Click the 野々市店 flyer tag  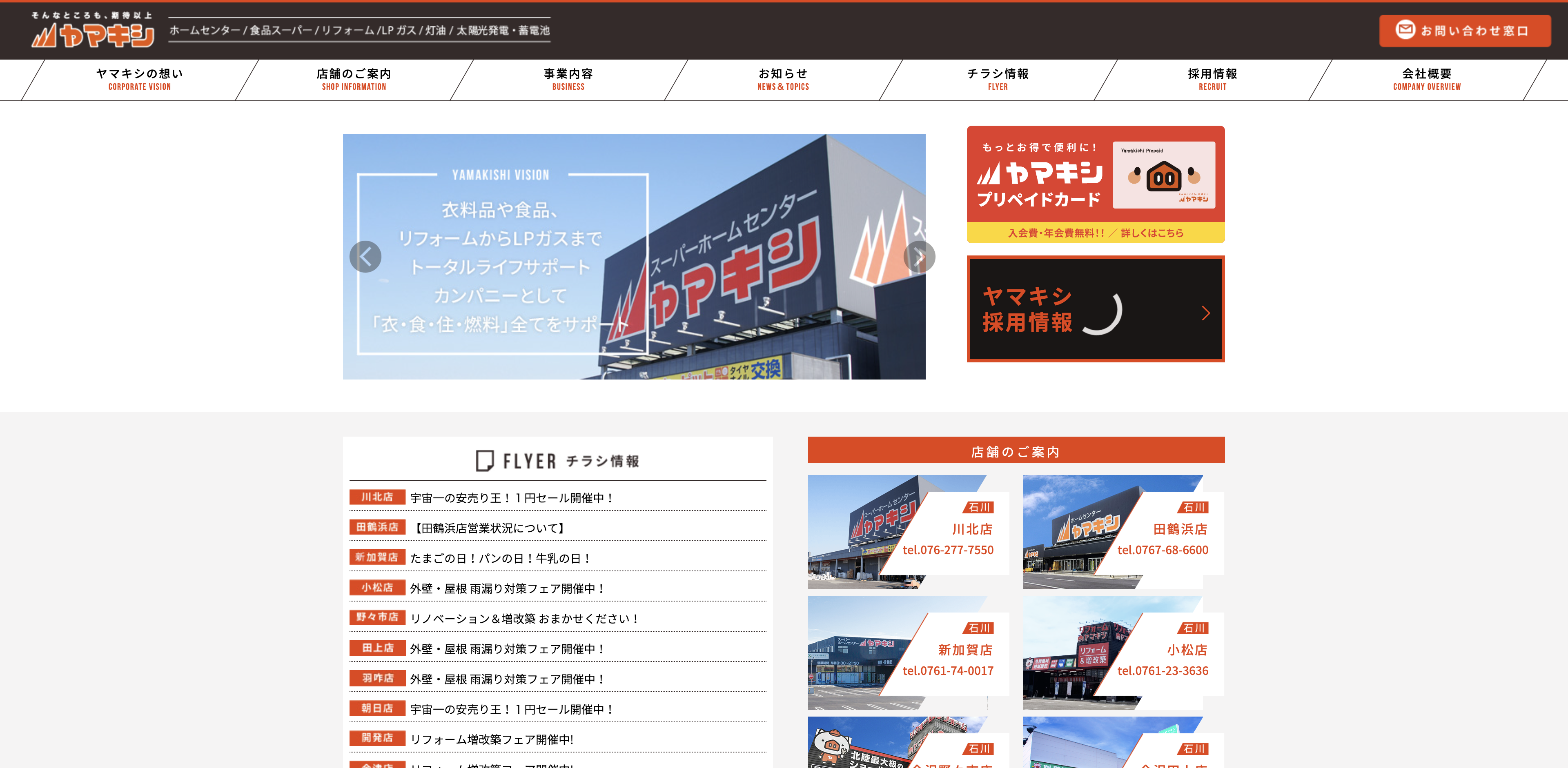coord(377,617)
